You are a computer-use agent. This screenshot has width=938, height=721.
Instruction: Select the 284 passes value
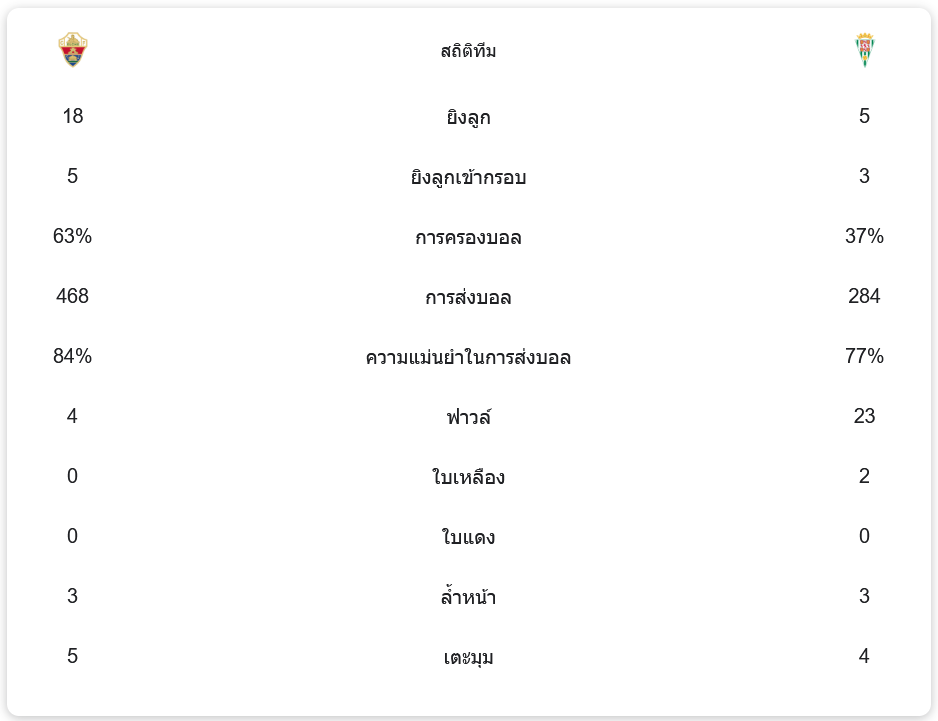pos(864,296)
